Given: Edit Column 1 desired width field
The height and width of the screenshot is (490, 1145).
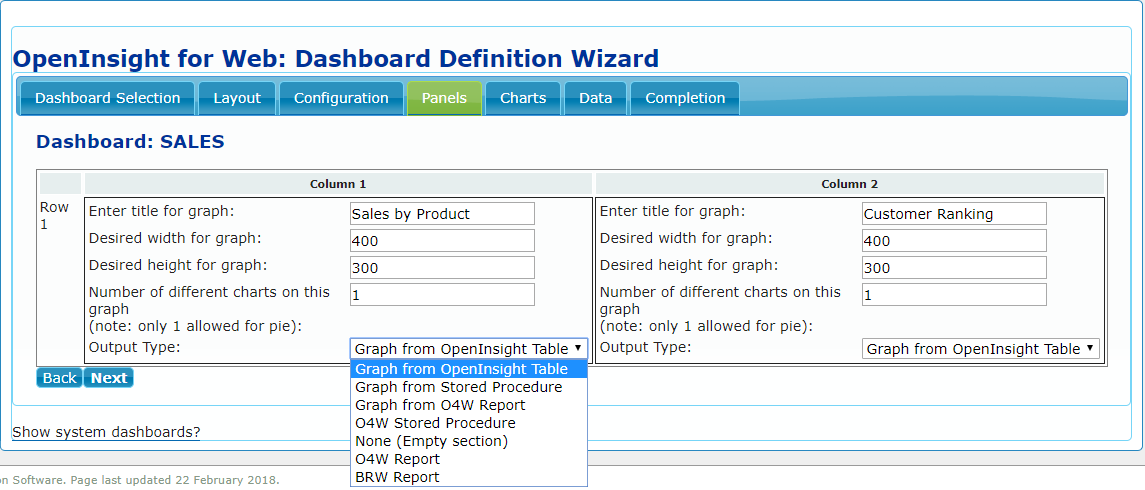Looking at the screenshot, I should [443, 240].
